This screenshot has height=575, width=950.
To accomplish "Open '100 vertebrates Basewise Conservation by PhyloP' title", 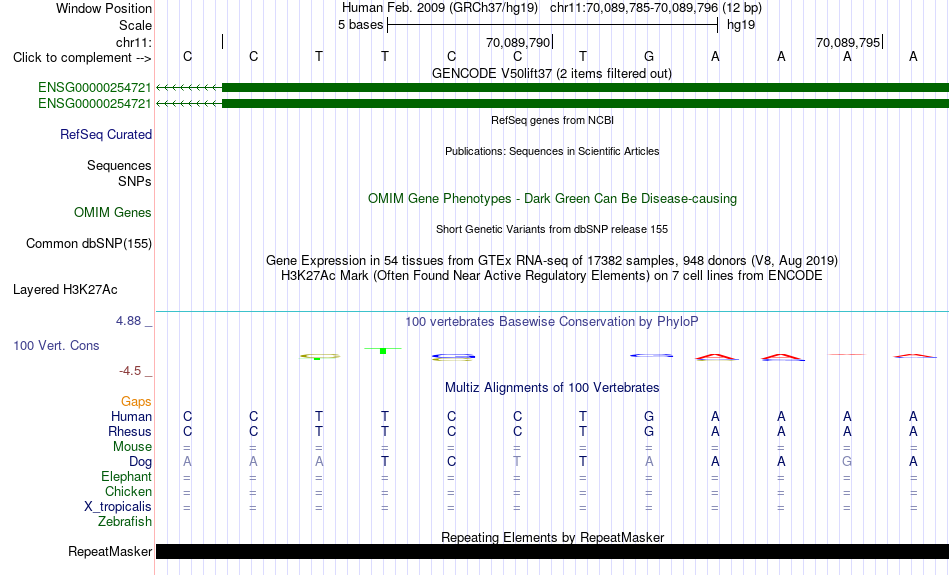I will [552, 322].
